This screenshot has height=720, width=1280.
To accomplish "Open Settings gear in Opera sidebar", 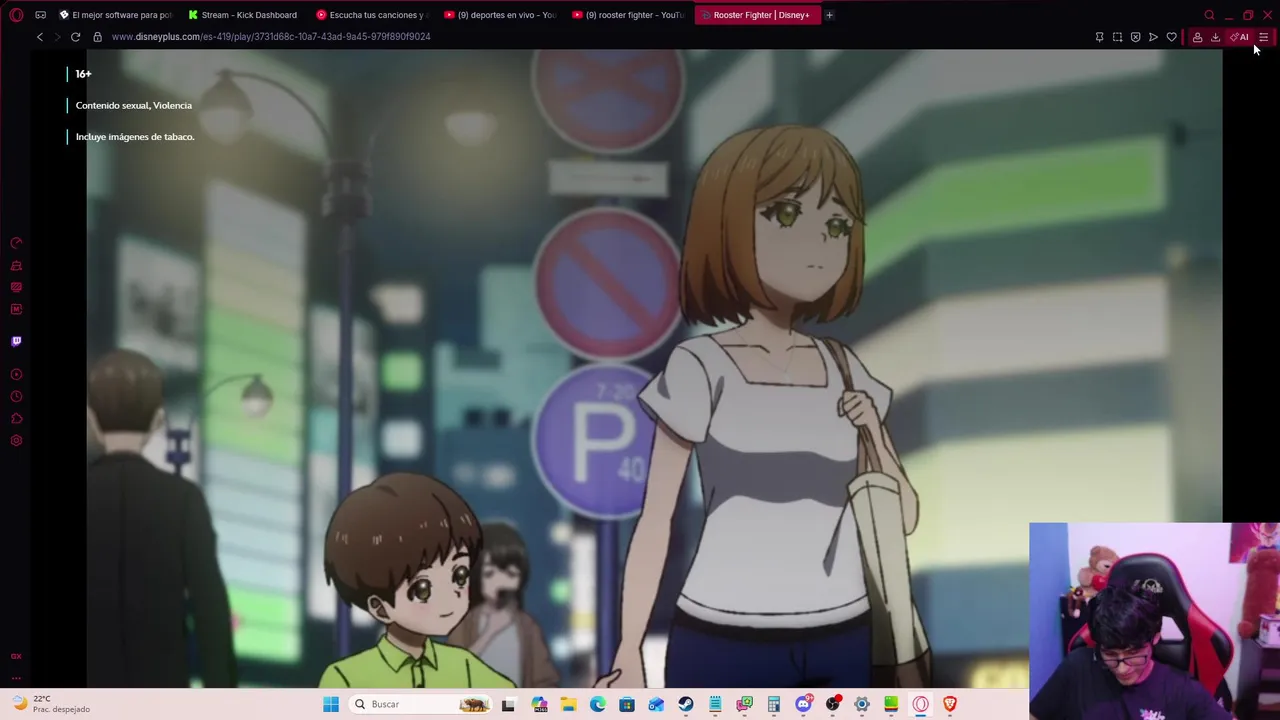I will click(x=16, y=440).
